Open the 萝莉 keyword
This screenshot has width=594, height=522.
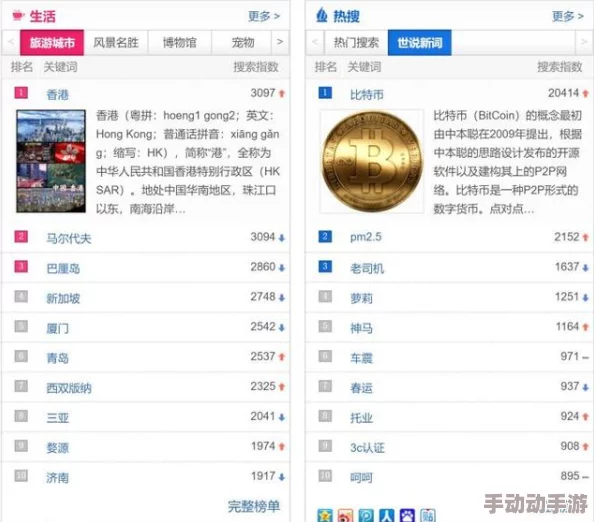[x=361, y=298]
